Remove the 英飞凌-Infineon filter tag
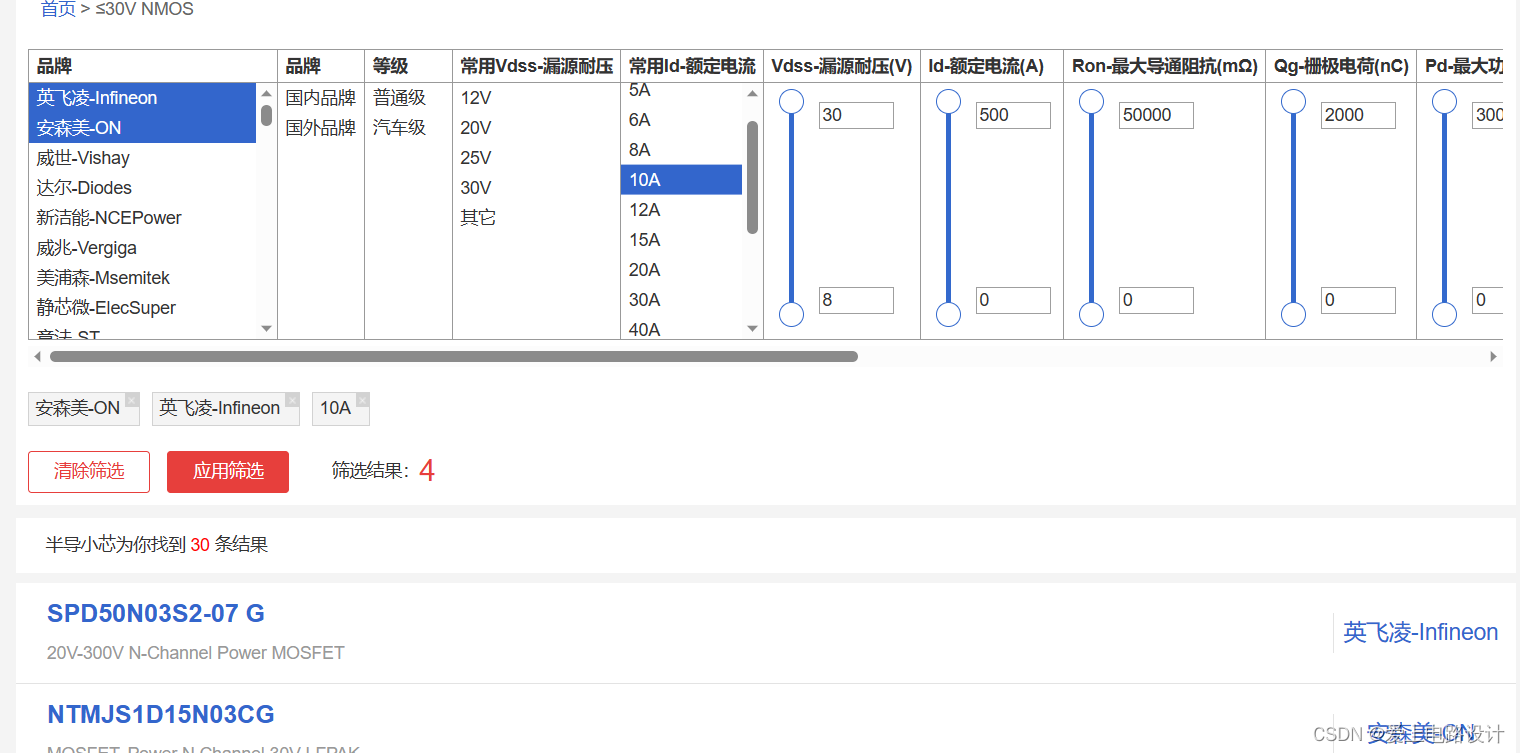 [292, 400]
